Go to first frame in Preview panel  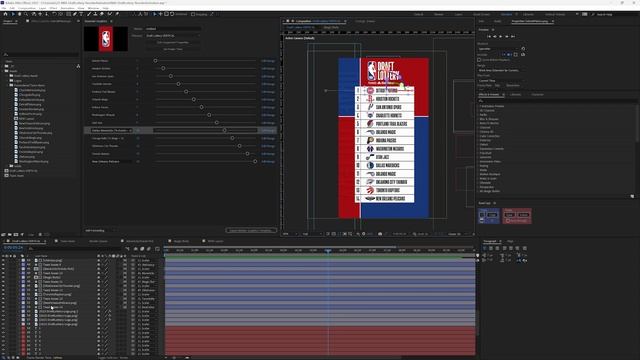[489, 36]
